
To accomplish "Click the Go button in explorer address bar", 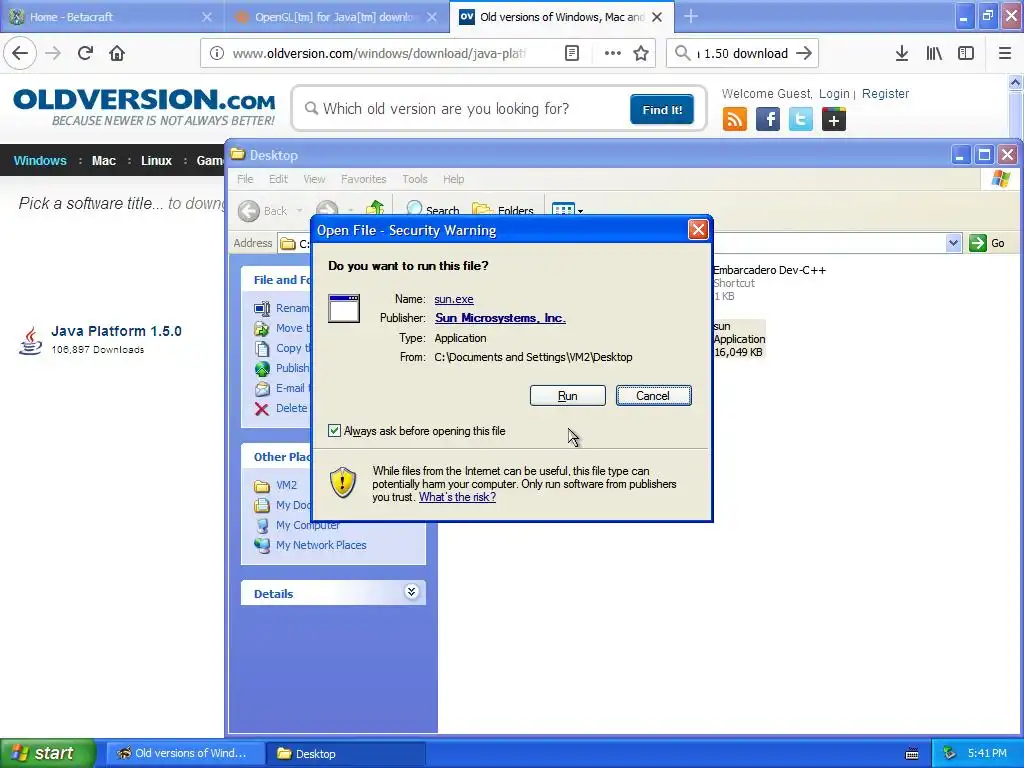I will click(987, 243).
